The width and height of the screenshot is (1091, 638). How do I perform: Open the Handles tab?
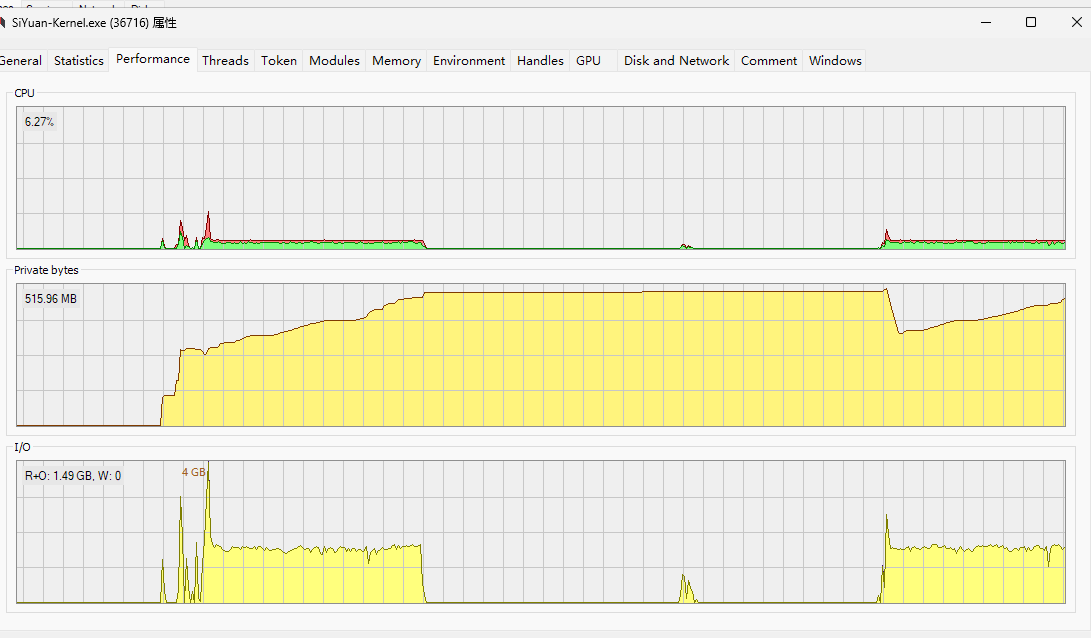pos(540,61)
